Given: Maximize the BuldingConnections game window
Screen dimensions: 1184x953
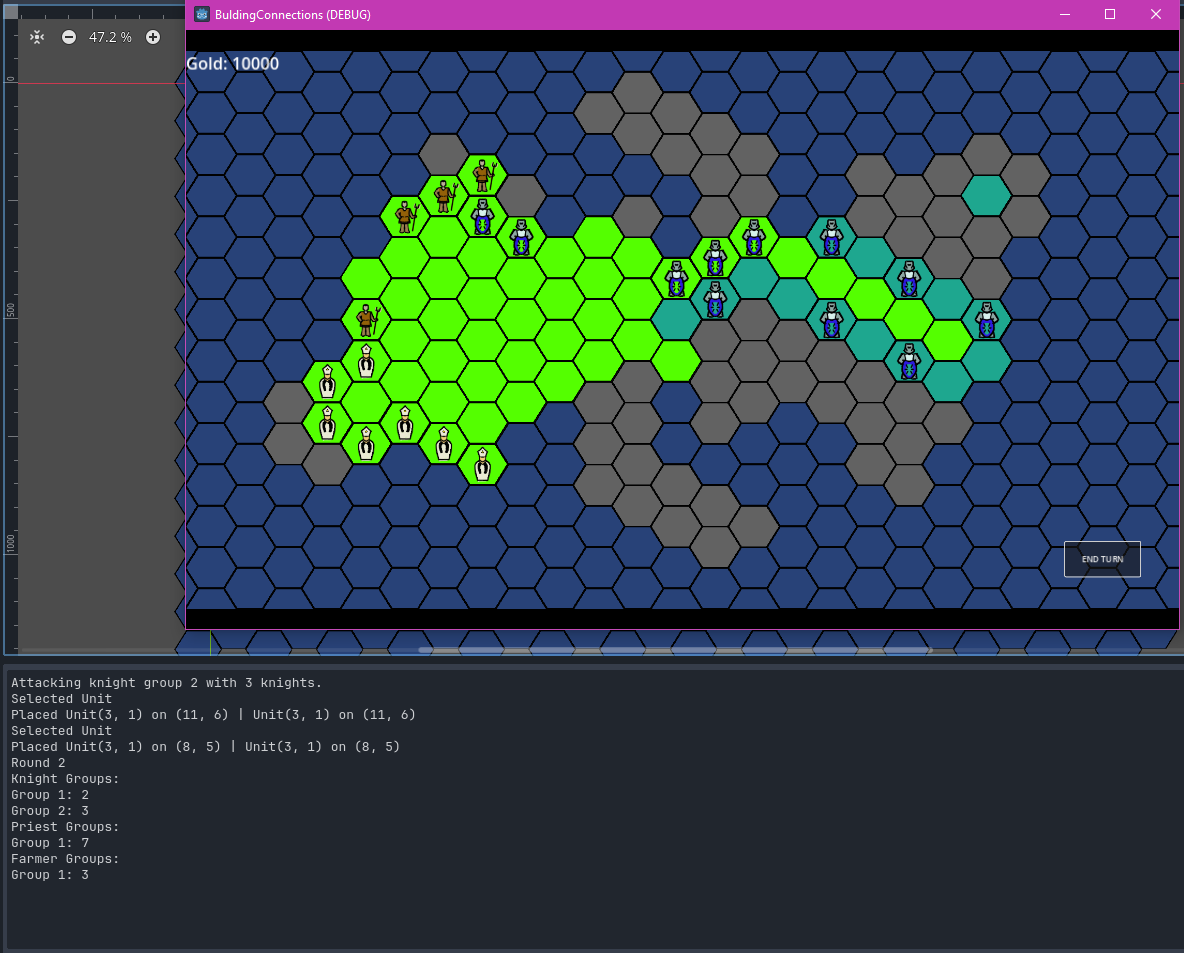Looking at the screenshot, I should [x=1110, y=14].
